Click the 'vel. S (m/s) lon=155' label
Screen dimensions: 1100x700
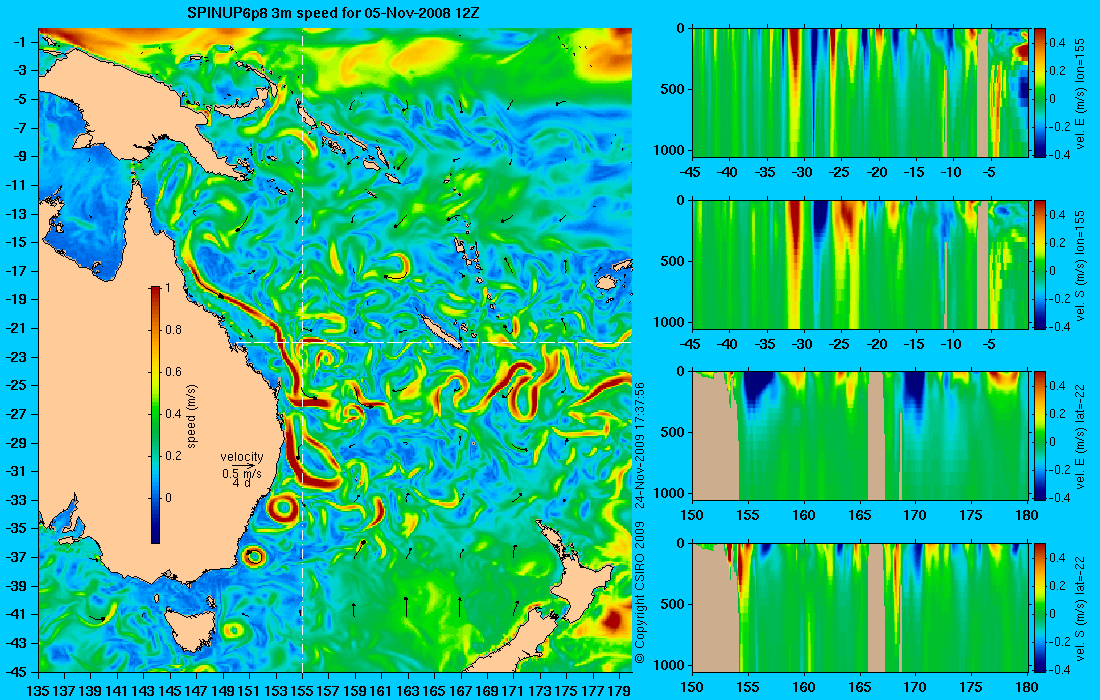[1081, 264]
